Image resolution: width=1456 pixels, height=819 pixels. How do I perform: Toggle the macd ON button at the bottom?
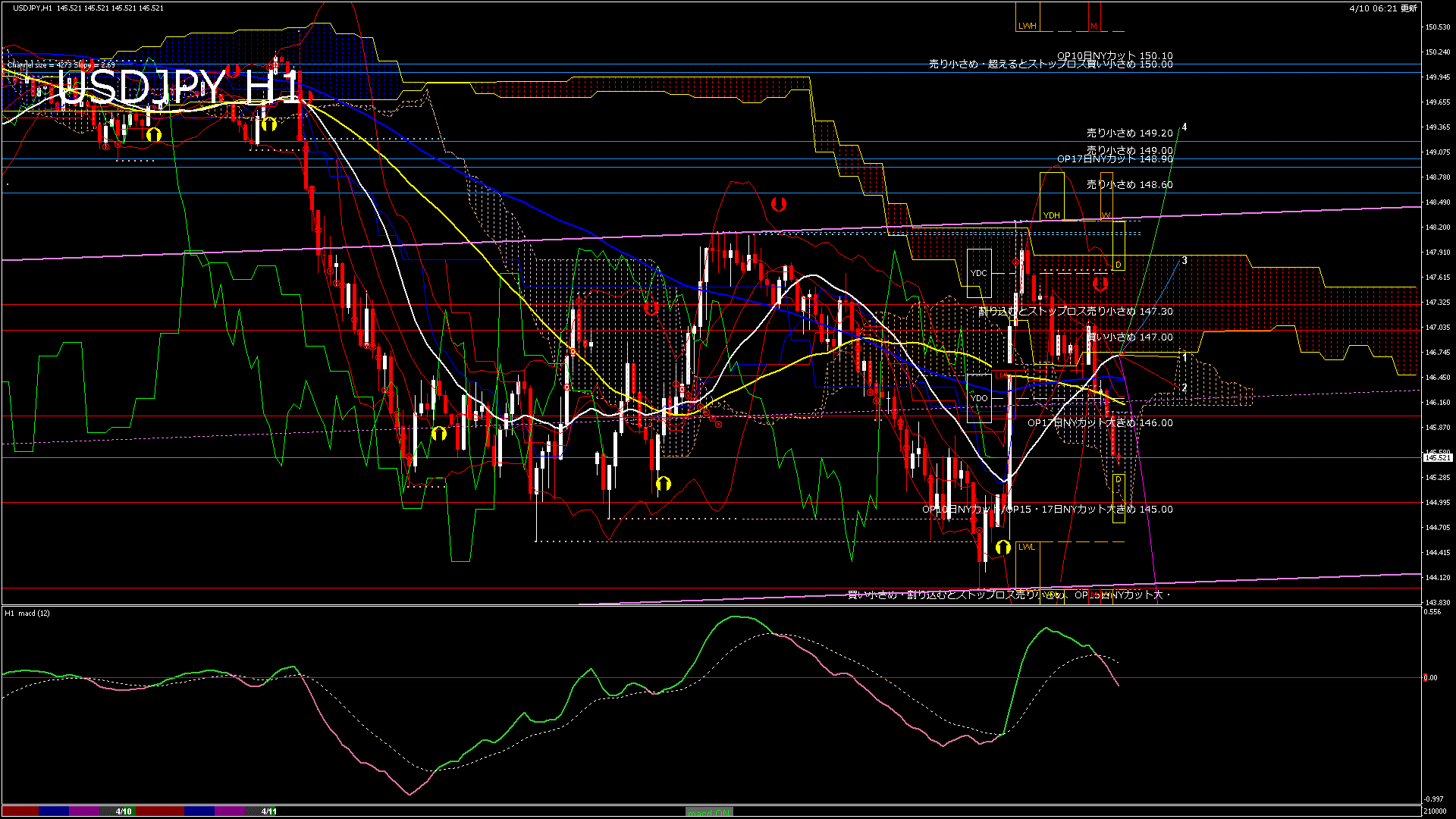709,811
